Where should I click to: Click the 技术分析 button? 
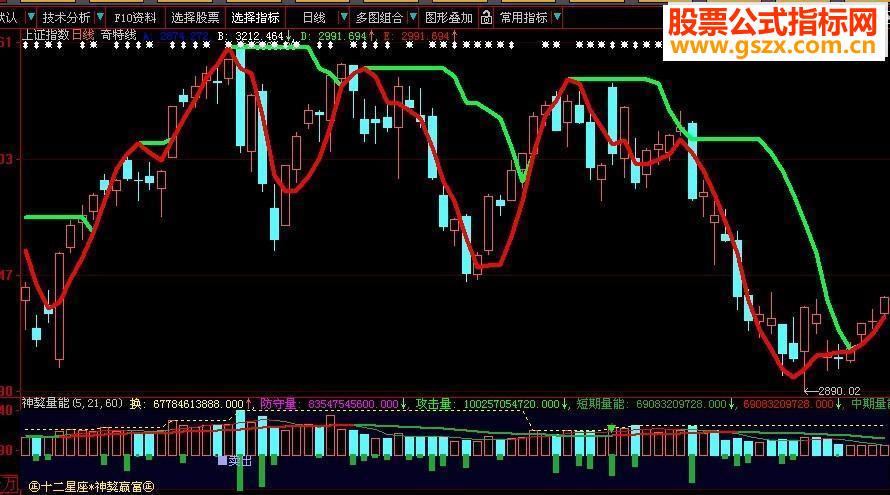[66, 18]
